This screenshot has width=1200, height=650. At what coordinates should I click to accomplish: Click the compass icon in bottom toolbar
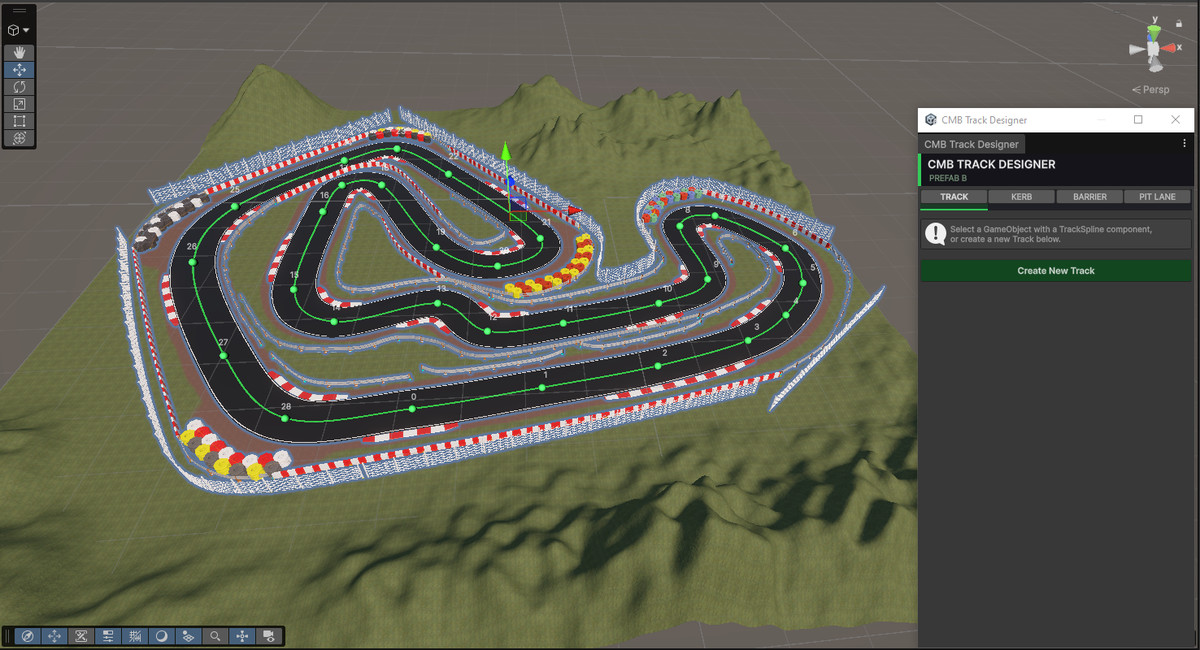point(28,636)
